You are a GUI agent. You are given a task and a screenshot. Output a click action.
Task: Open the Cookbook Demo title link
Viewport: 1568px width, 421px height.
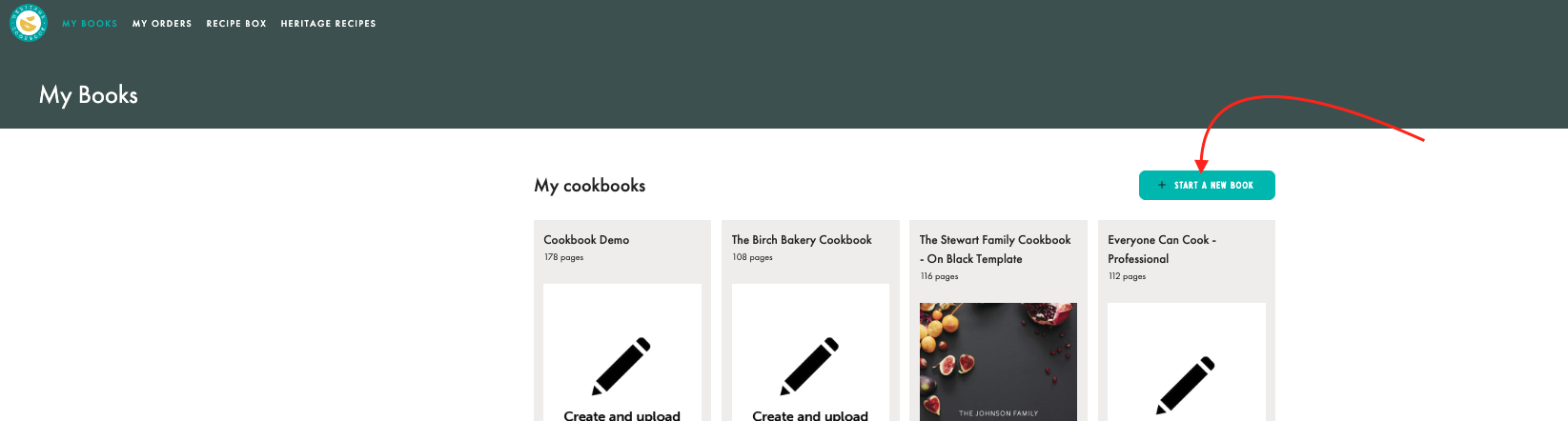click(586, 240)
